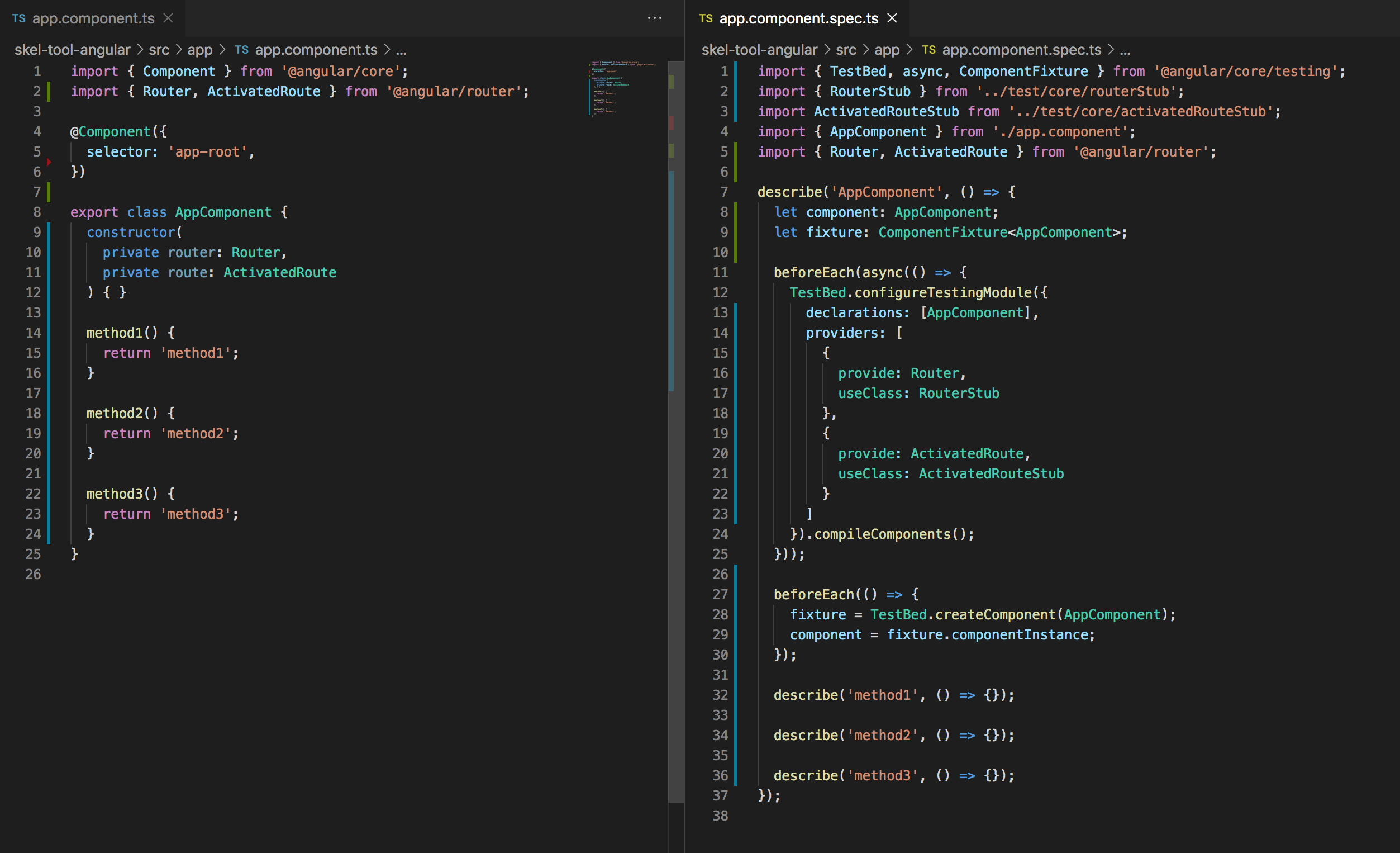Viewport: 1400px width, 853px height.
Task: Click the TS icon in the left breadcrumb
Action: click(x=241, y=50)
